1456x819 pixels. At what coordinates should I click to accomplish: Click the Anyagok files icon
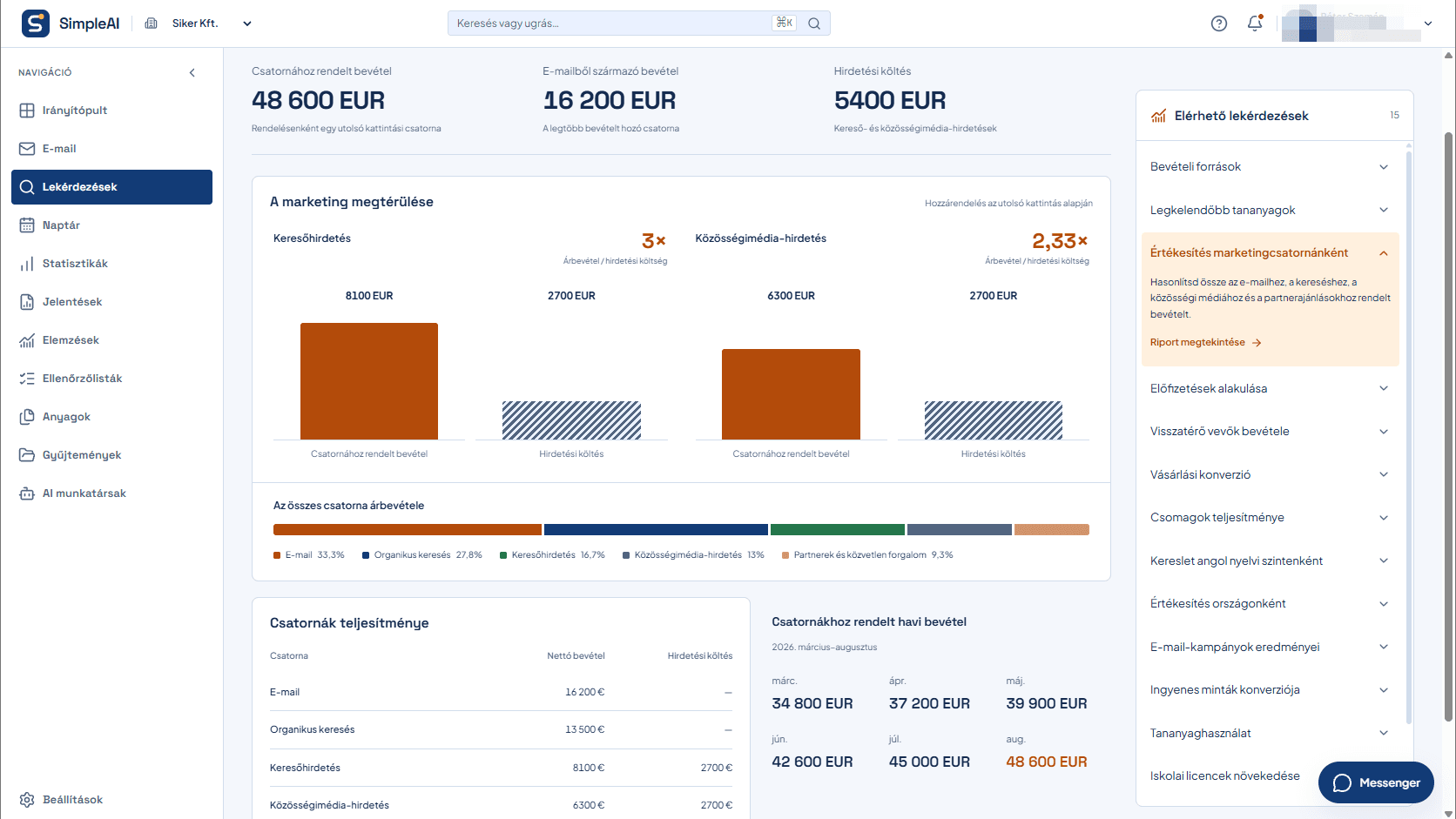[27, 417]
